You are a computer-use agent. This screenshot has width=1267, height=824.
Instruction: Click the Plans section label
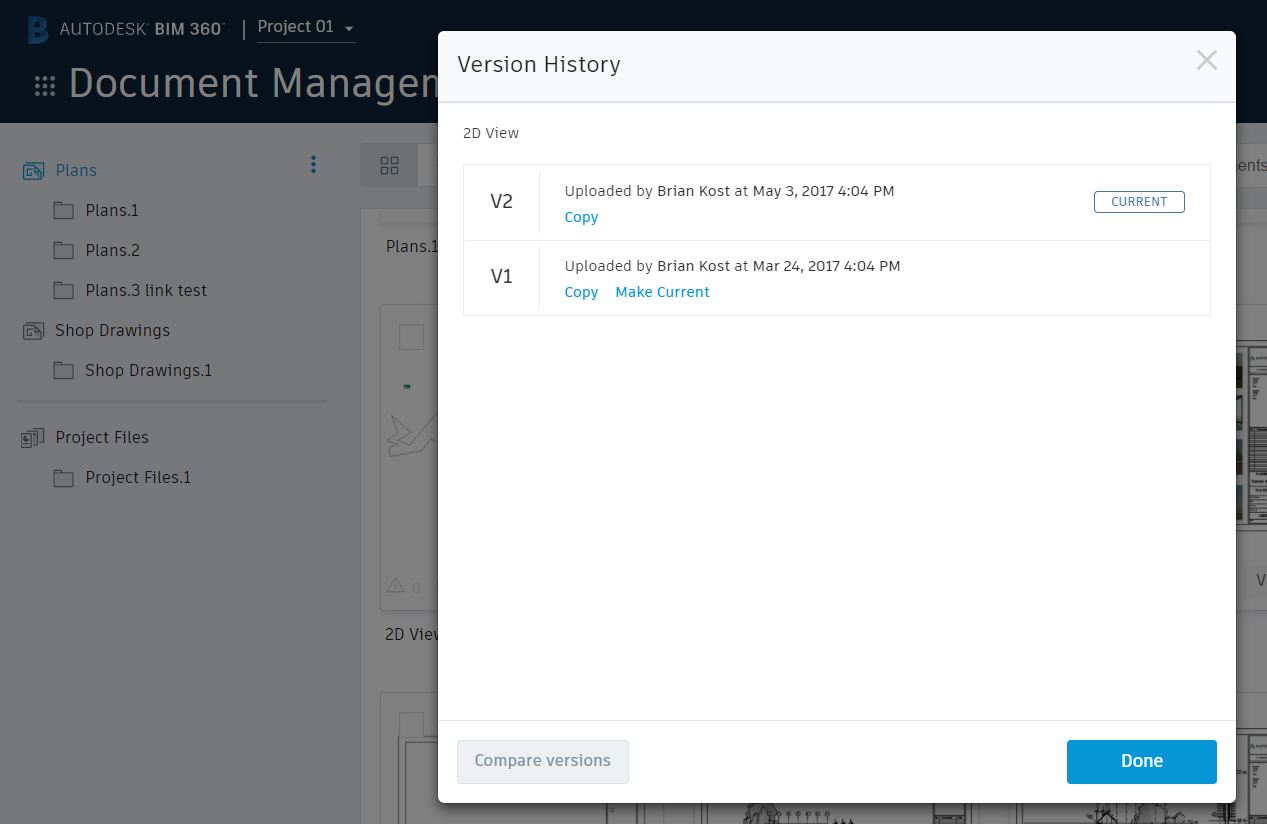tap(76, 170)
